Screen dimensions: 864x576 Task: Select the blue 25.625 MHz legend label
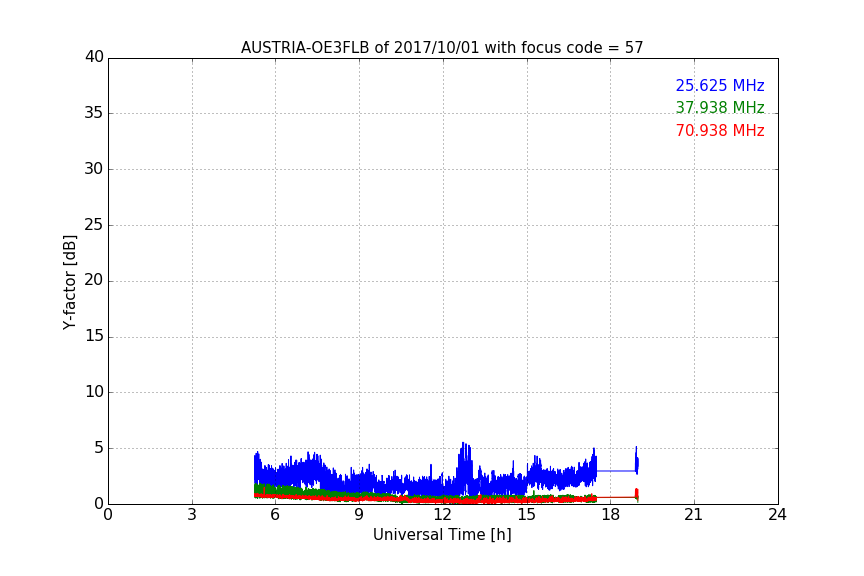720,85
